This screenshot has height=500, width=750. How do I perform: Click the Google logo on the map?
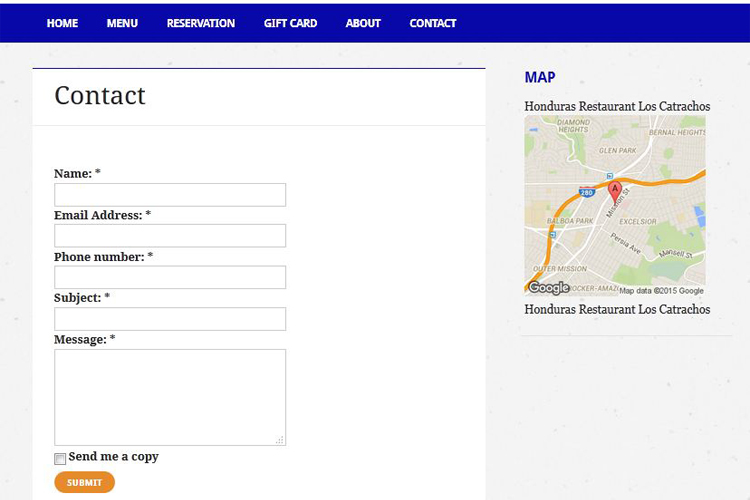[548, 288]
